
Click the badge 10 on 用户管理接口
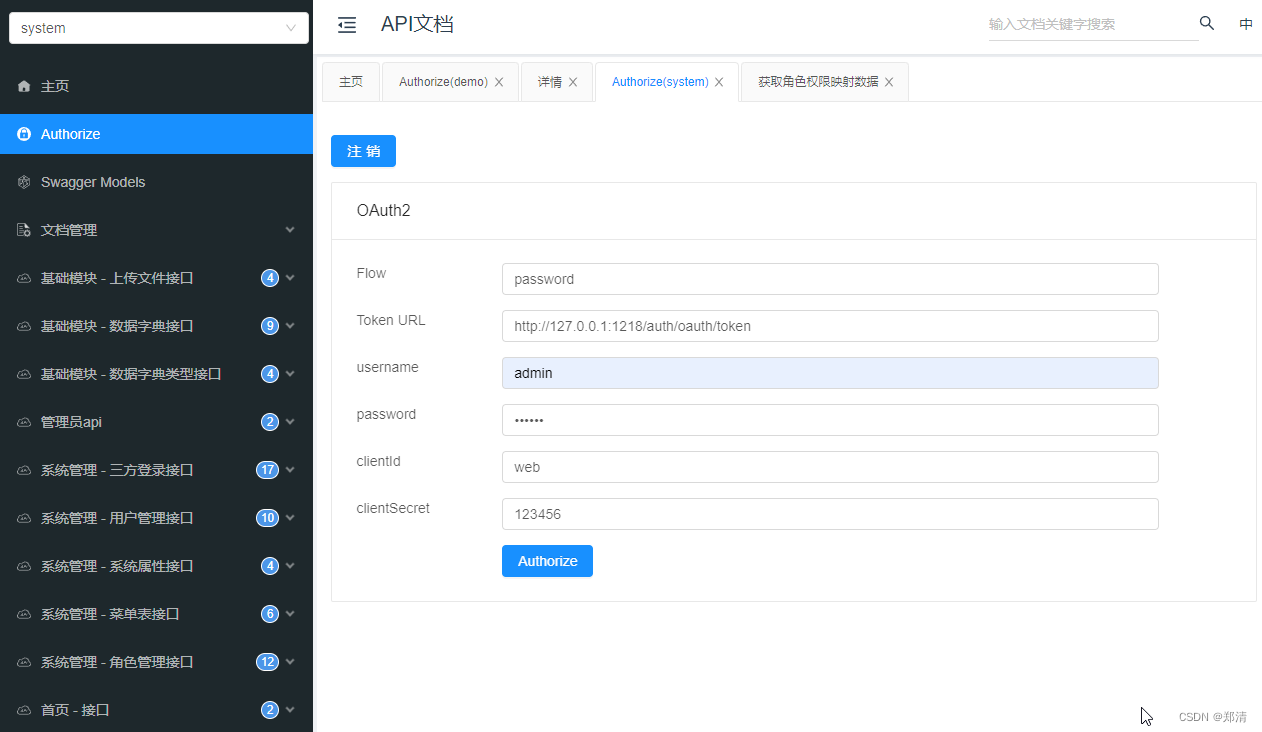[x=267, y=518]
